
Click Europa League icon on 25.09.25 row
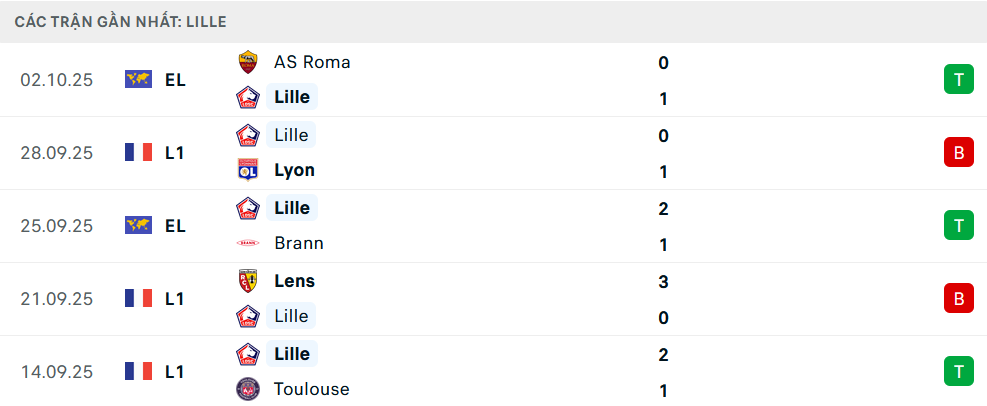[x=138, y=225]
